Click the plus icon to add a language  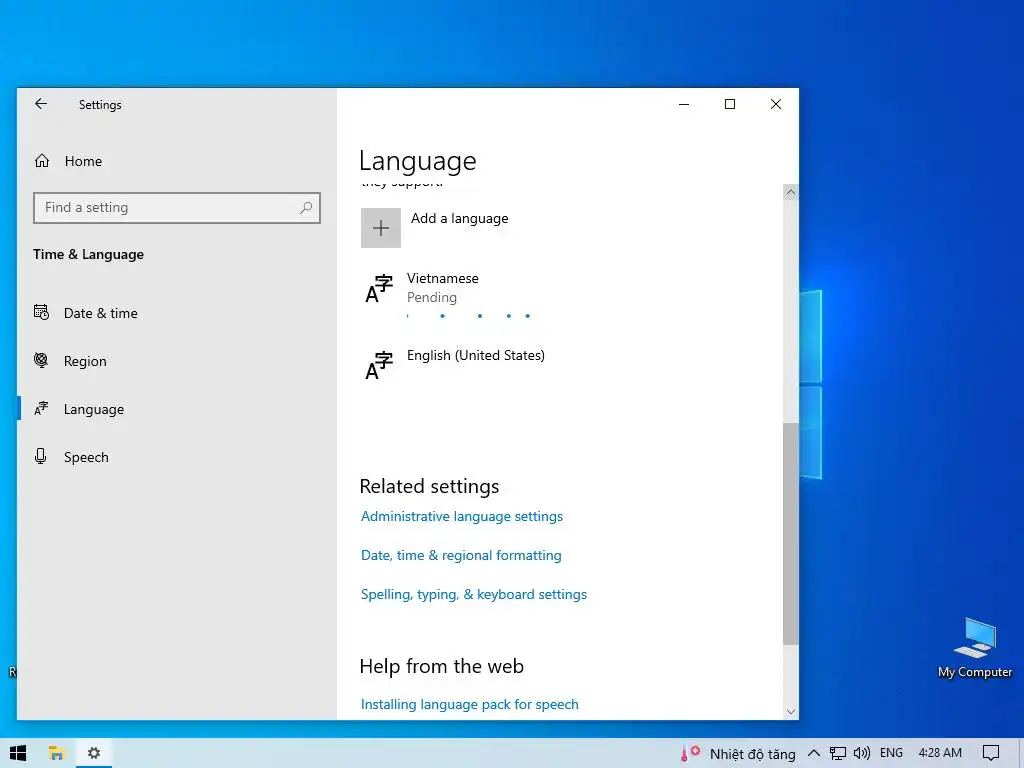pos(381,228)
